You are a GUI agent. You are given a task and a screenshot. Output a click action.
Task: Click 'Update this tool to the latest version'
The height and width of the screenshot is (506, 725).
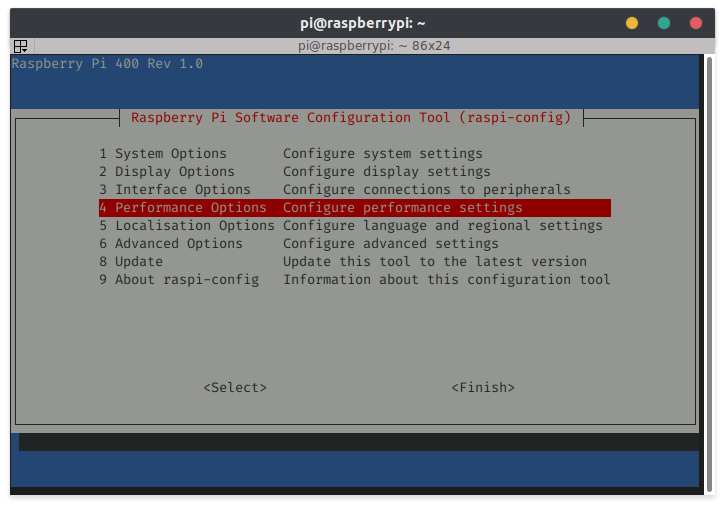point(435,262)
